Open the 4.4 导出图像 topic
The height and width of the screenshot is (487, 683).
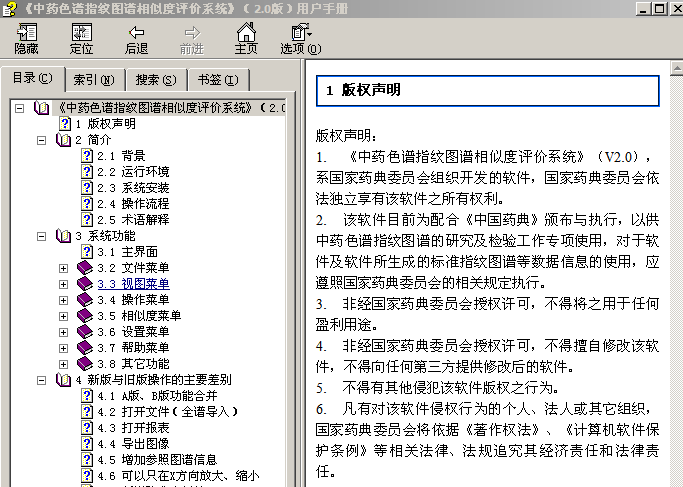[133, 444]
